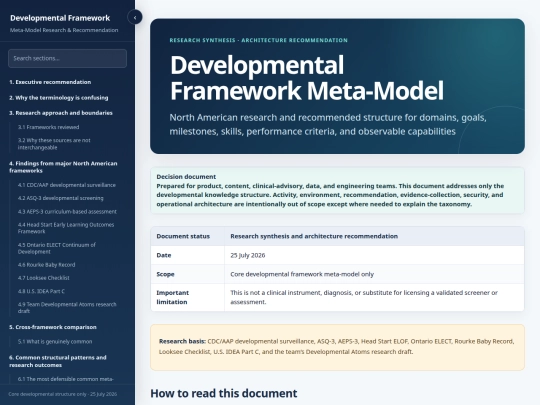
Task: Select 4.7 Looksee Checklist entry
Action: click(x=44, y=278)
